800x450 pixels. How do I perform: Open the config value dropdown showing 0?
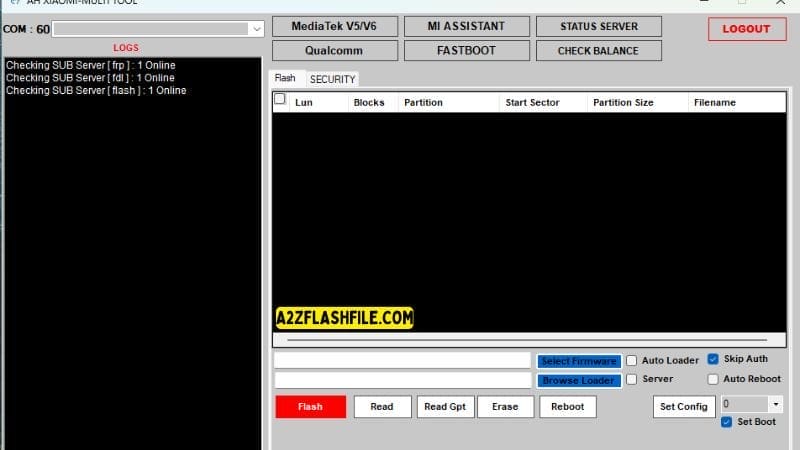point(776,404)
